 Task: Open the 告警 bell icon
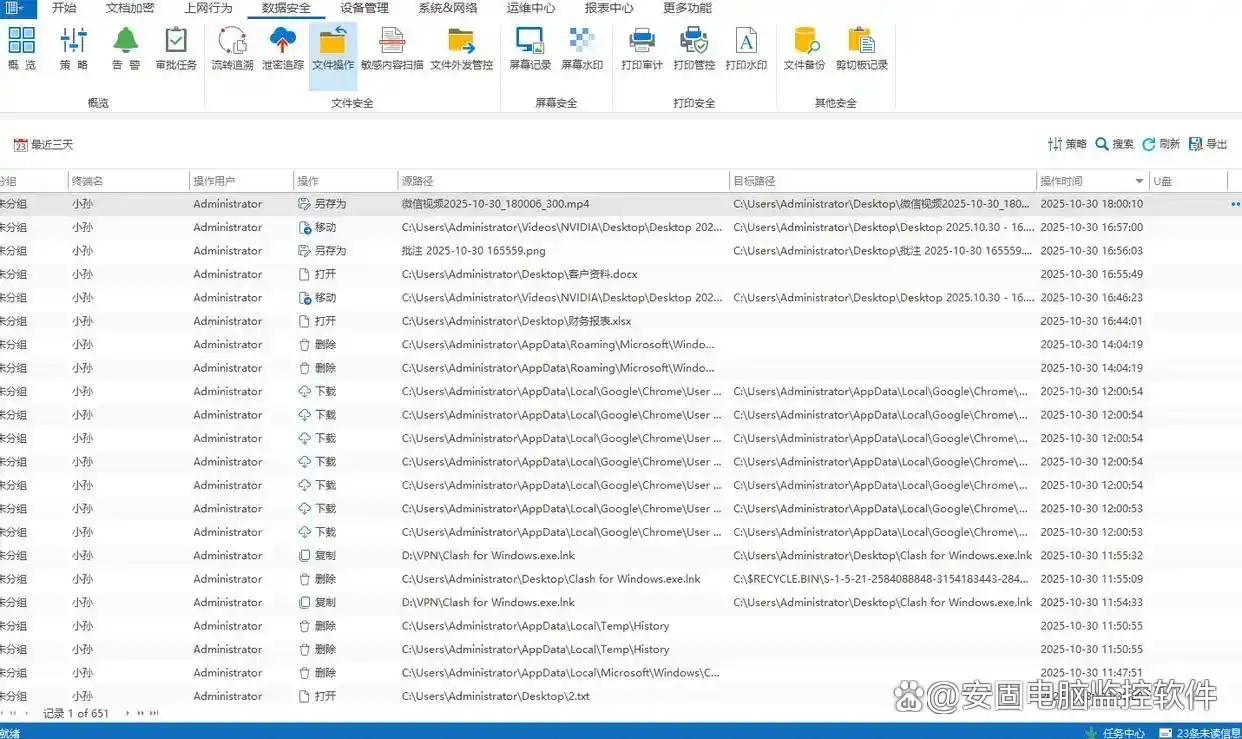coord(125,42)
